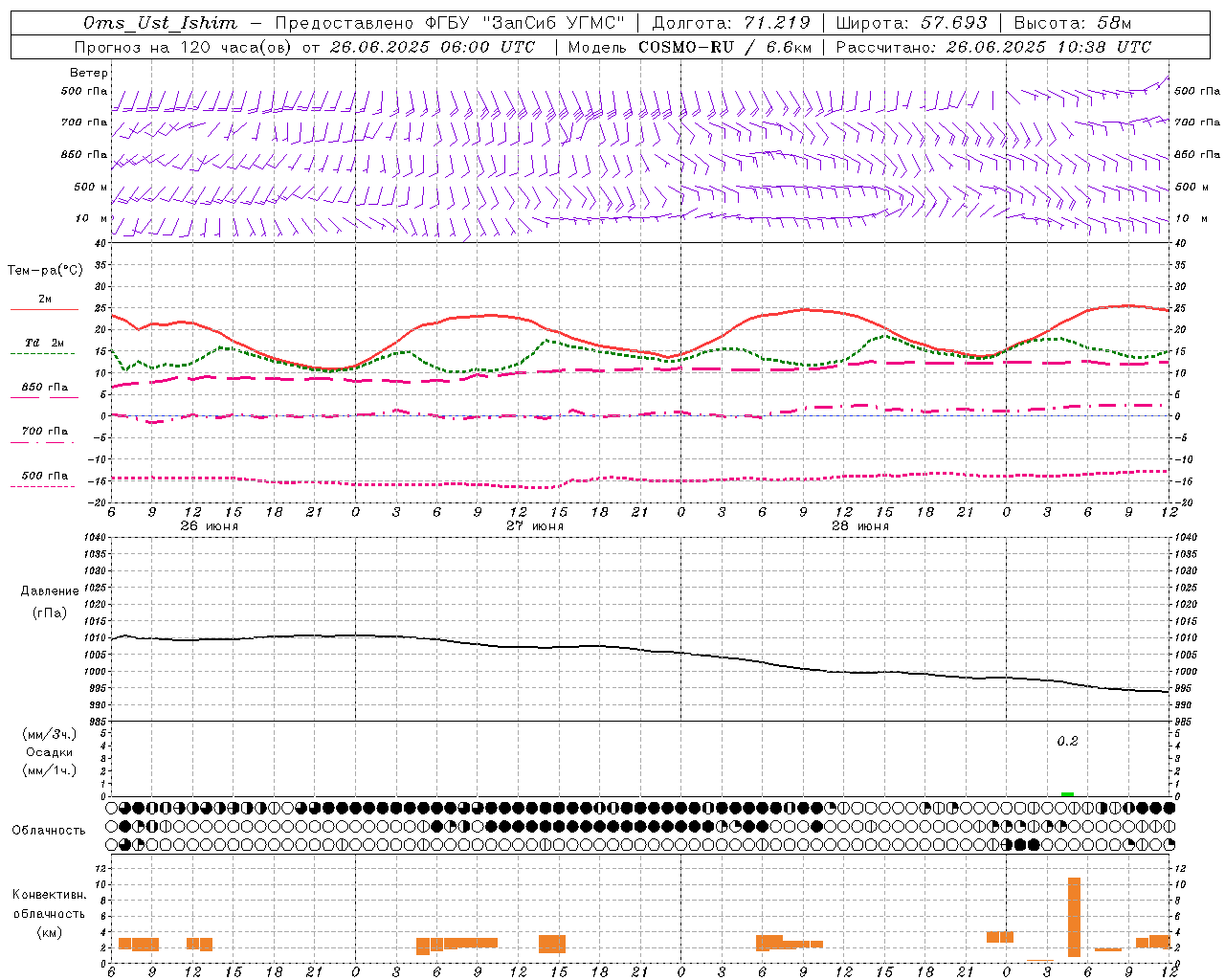Click the 26 июня date label

pyautogui.click(x=209, y=526)
